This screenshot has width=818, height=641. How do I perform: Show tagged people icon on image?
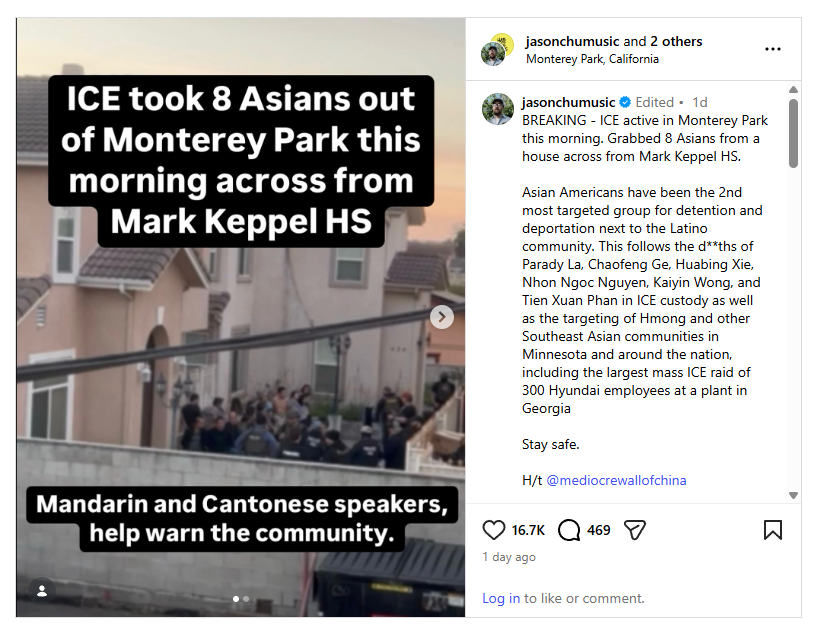pos(42,591)
